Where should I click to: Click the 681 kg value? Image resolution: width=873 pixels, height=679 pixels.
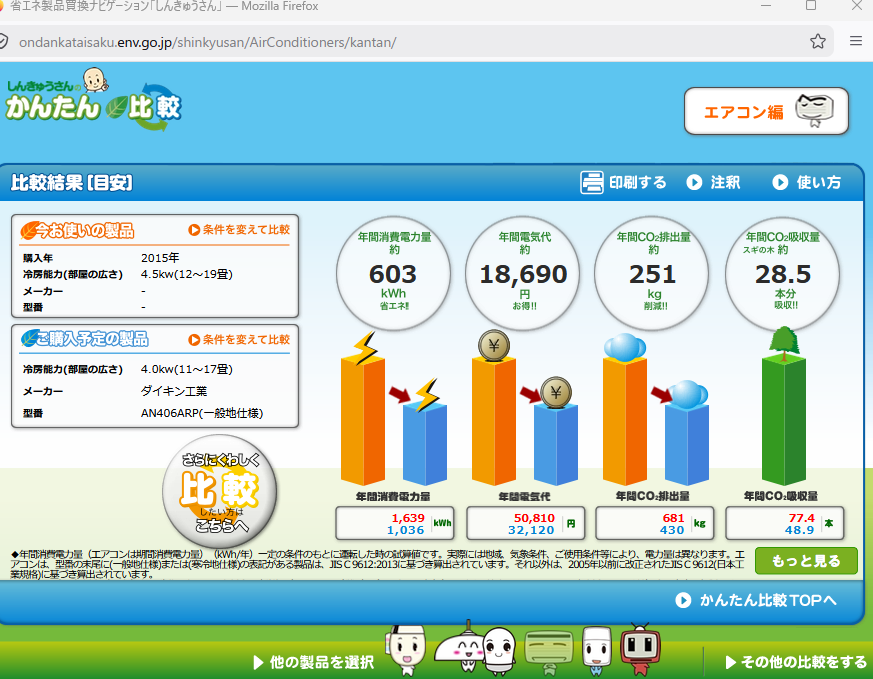pyautogui.click(x=673, y=518)
